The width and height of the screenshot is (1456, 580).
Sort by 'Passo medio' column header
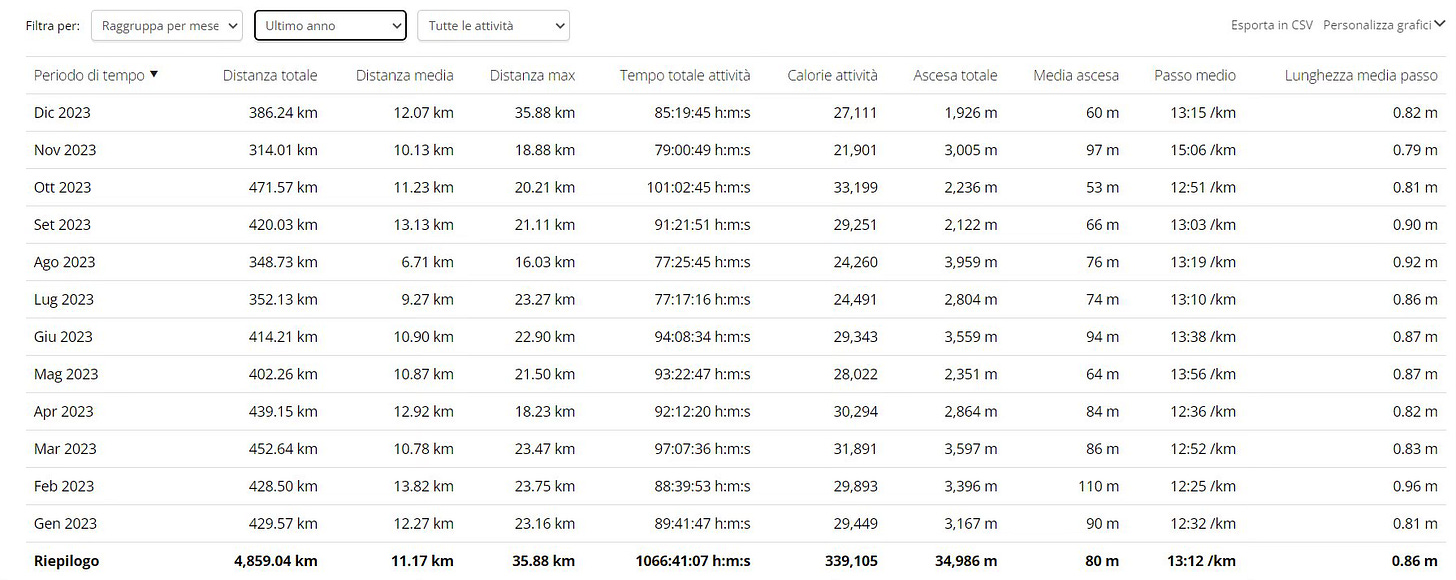pyautogui.click(x=1195, y=75)
